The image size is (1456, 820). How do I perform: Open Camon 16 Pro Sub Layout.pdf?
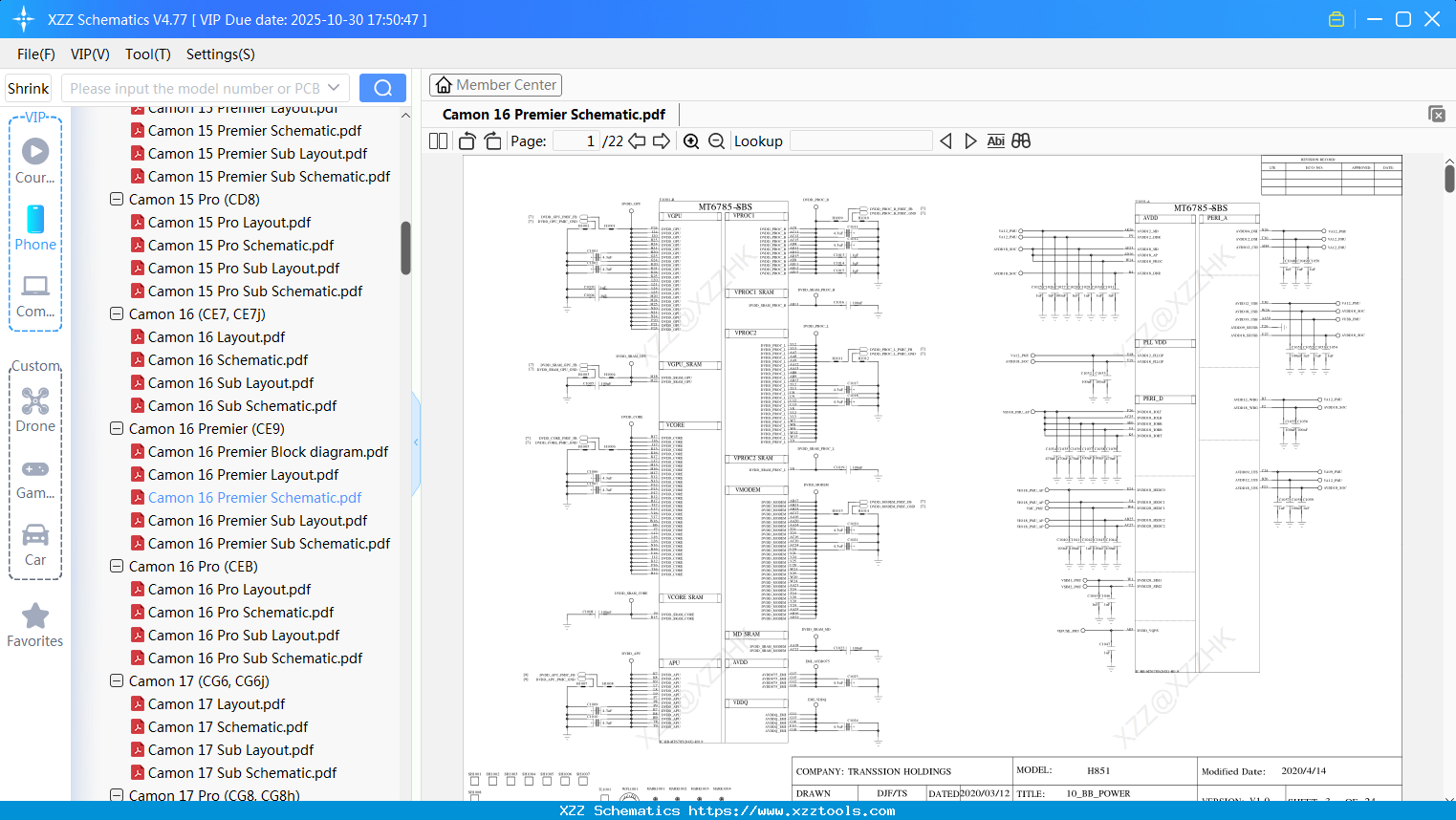coord(244,635)
